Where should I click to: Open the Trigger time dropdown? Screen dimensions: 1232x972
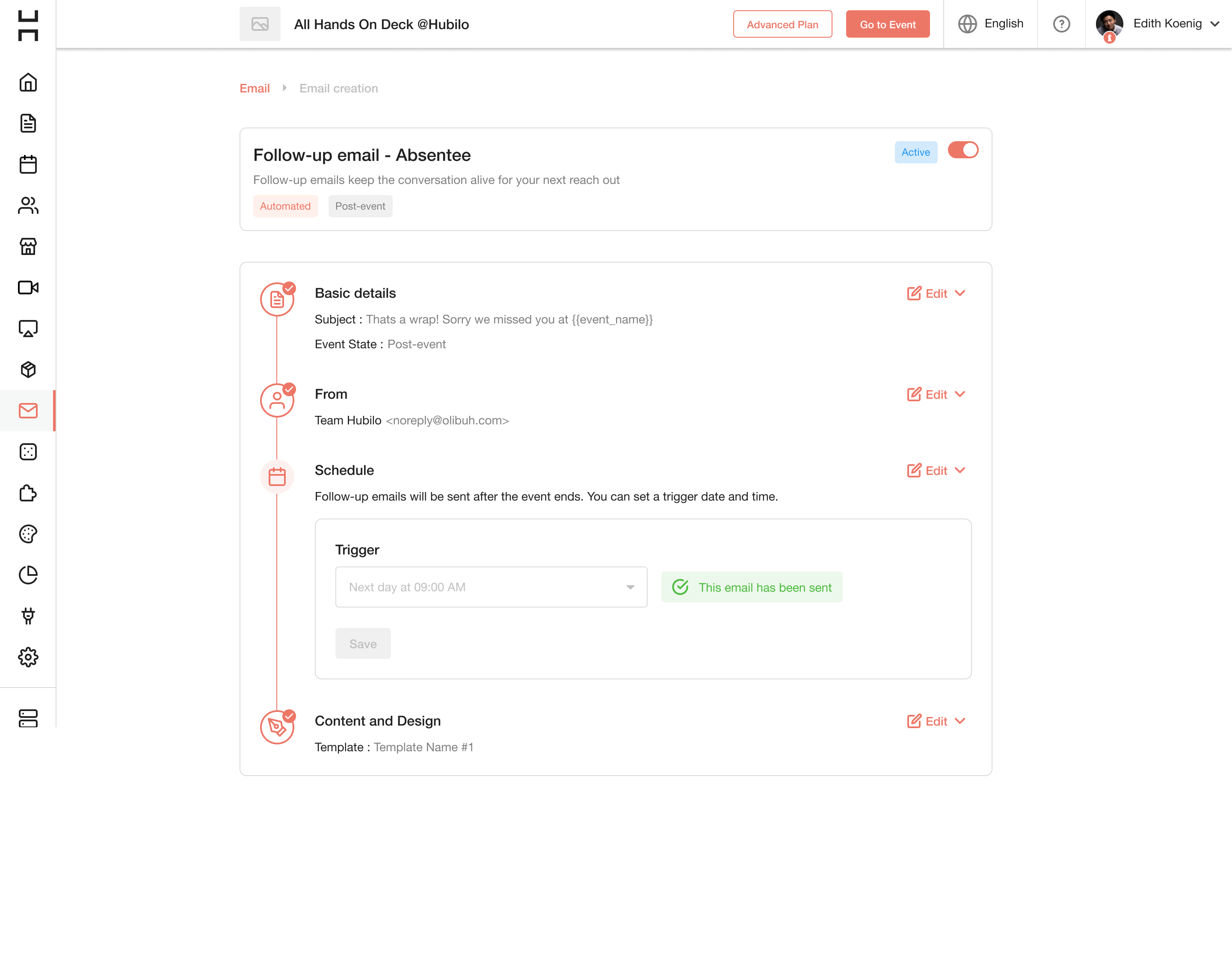(x=491, y=587)
